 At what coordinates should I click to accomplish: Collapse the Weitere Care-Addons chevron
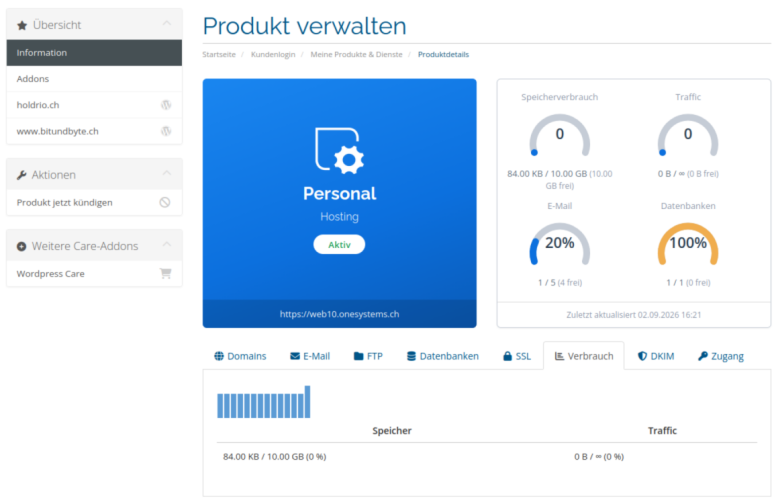point(167,244)
